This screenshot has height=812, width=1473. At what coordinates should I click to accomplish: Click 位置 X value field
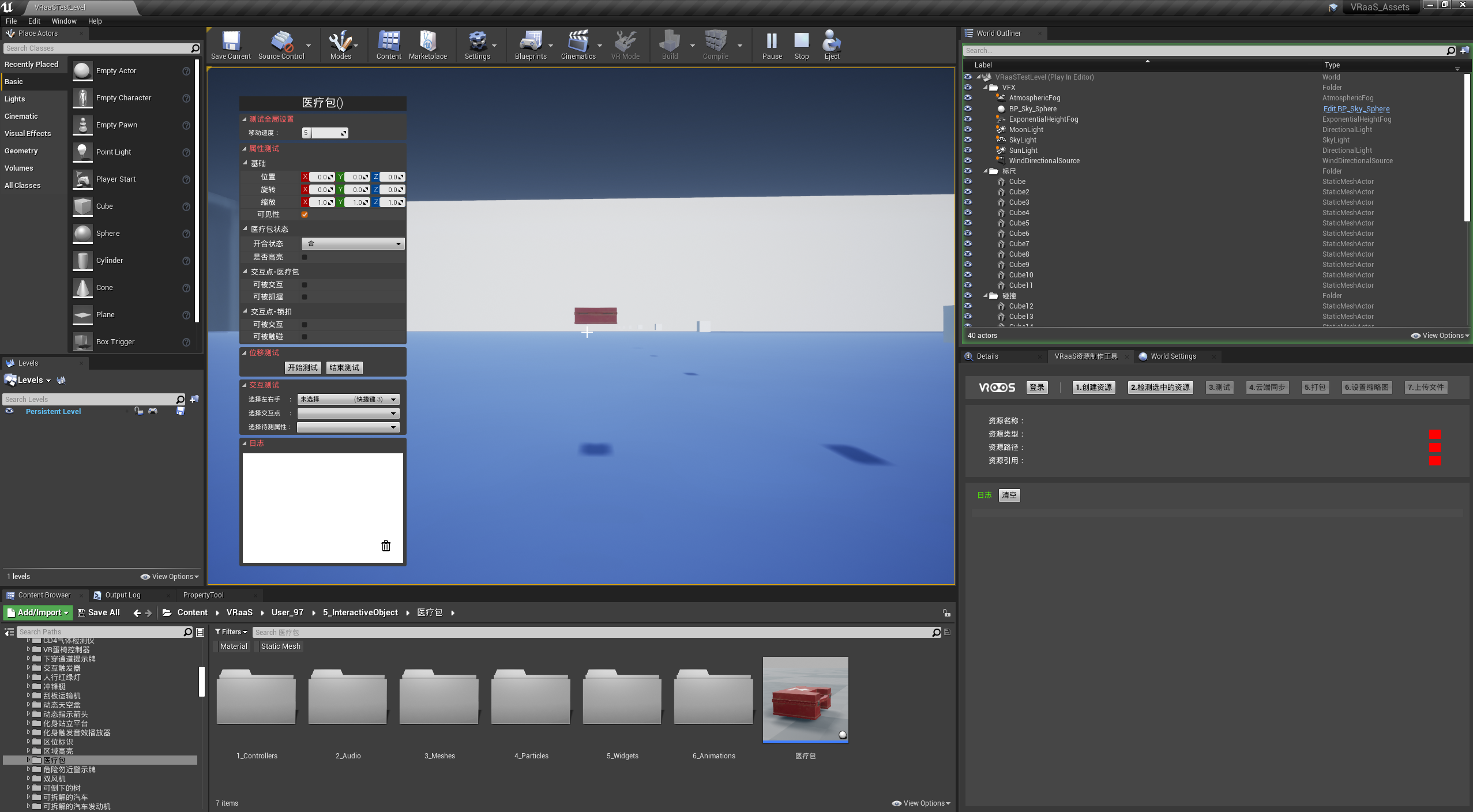[322, 177]
